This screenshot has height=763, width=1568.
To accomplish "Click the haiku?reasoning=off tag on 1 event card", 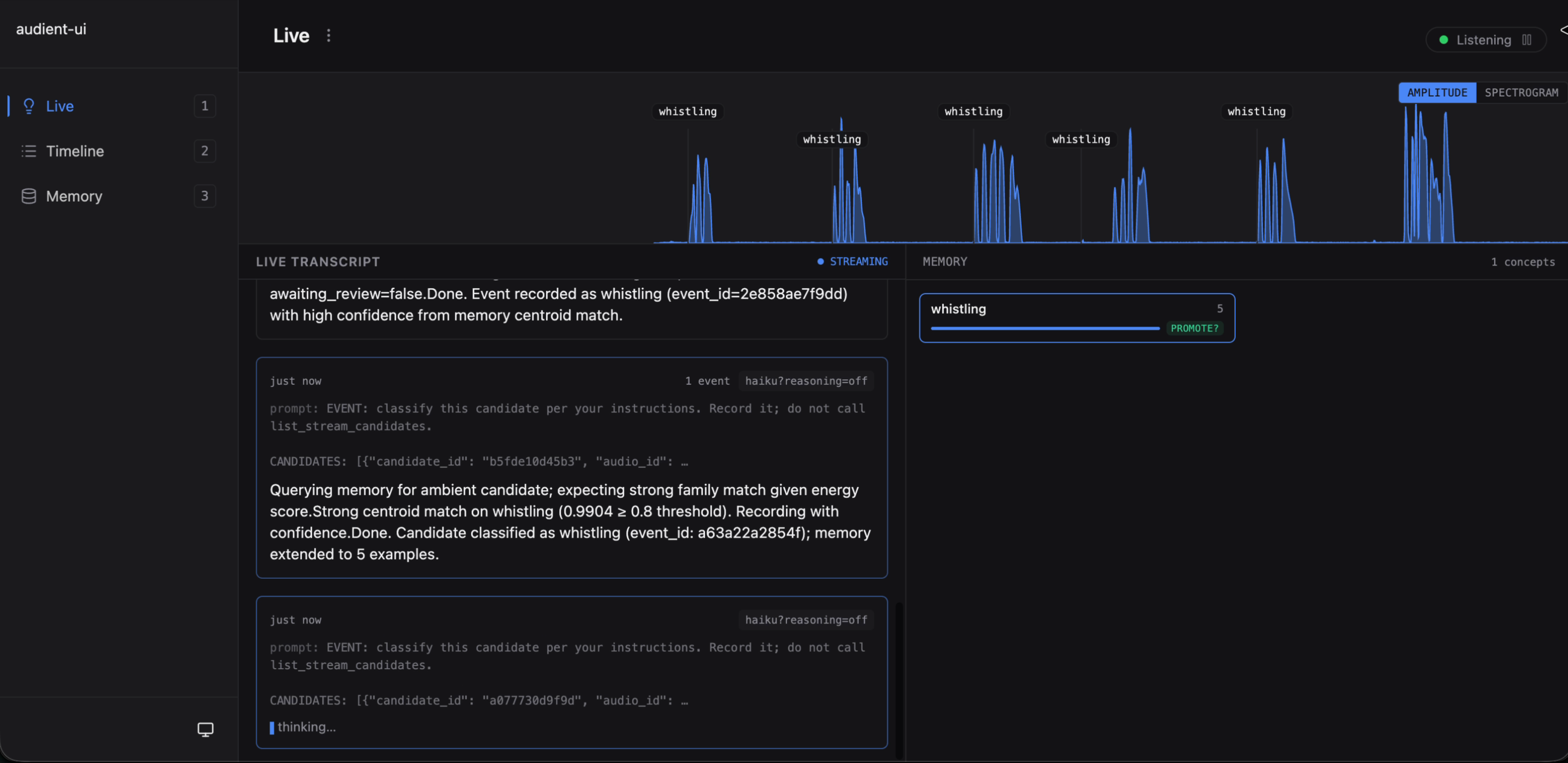I will tap(806, 380).
